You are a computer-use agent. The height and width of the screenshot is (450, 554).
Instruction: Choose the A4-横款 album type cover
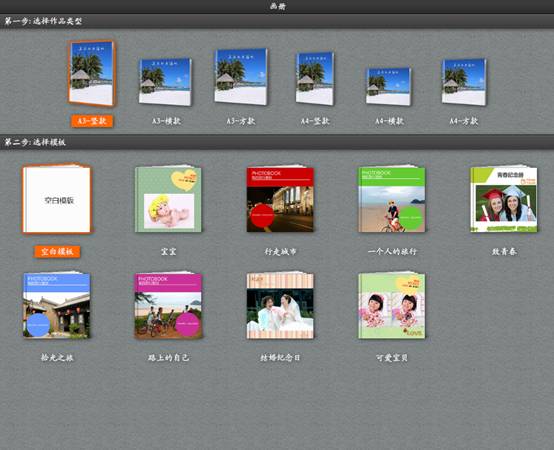[389, 86]
